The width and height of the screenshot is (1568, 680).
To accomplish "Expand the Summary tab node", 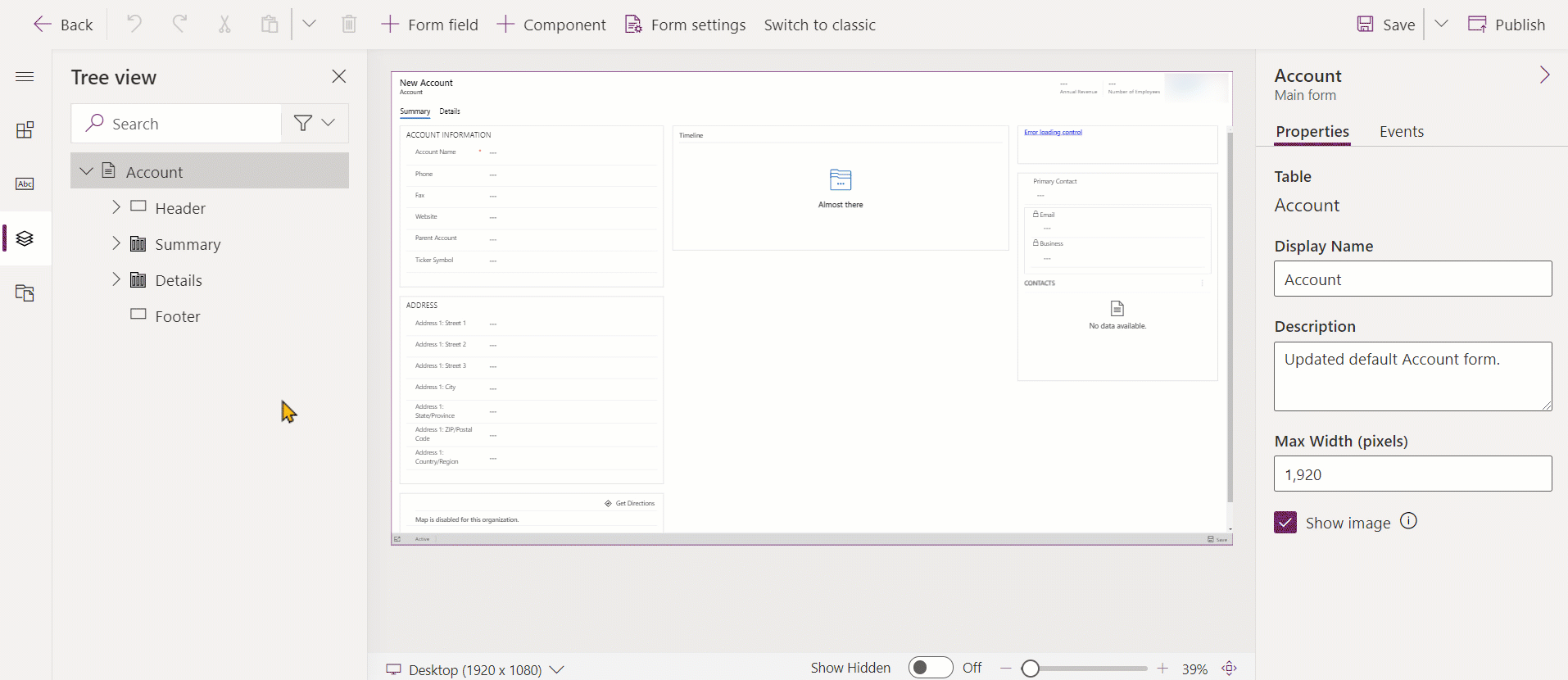I will pos(116,243).
